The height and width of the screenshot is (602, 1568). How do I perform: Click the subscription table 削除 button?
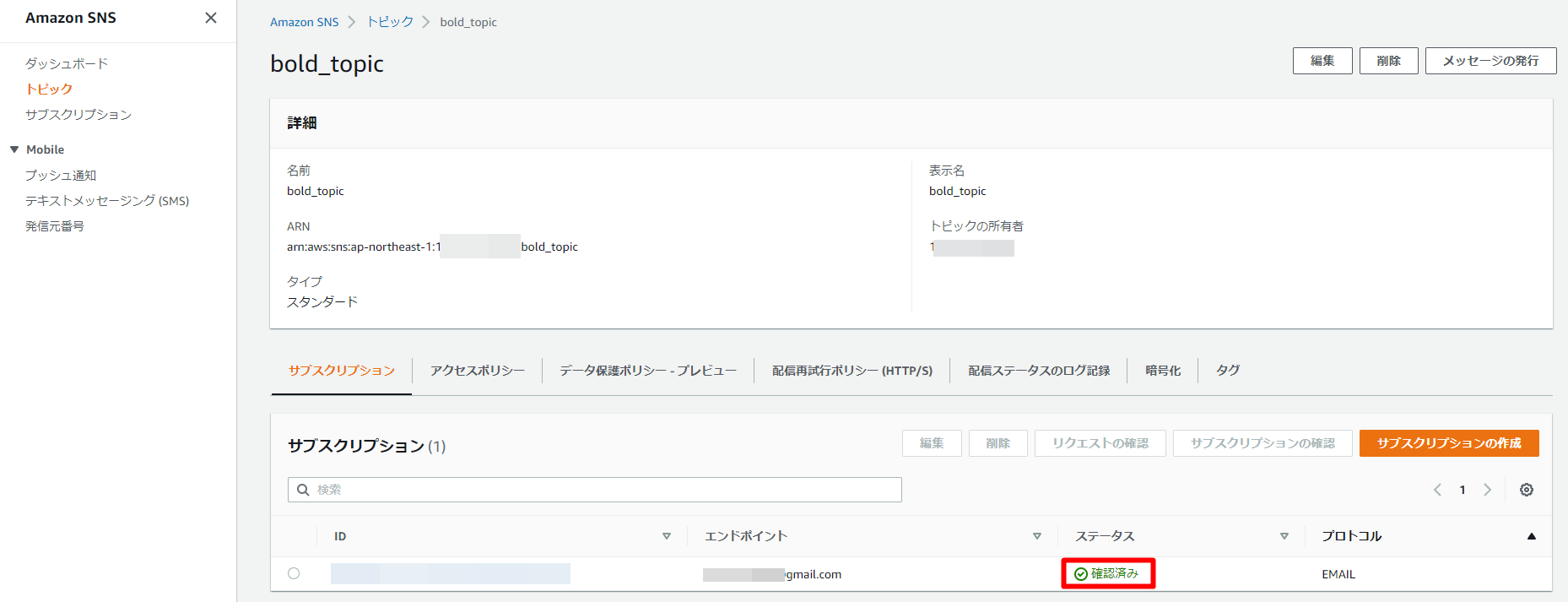[x=998, y=443]
